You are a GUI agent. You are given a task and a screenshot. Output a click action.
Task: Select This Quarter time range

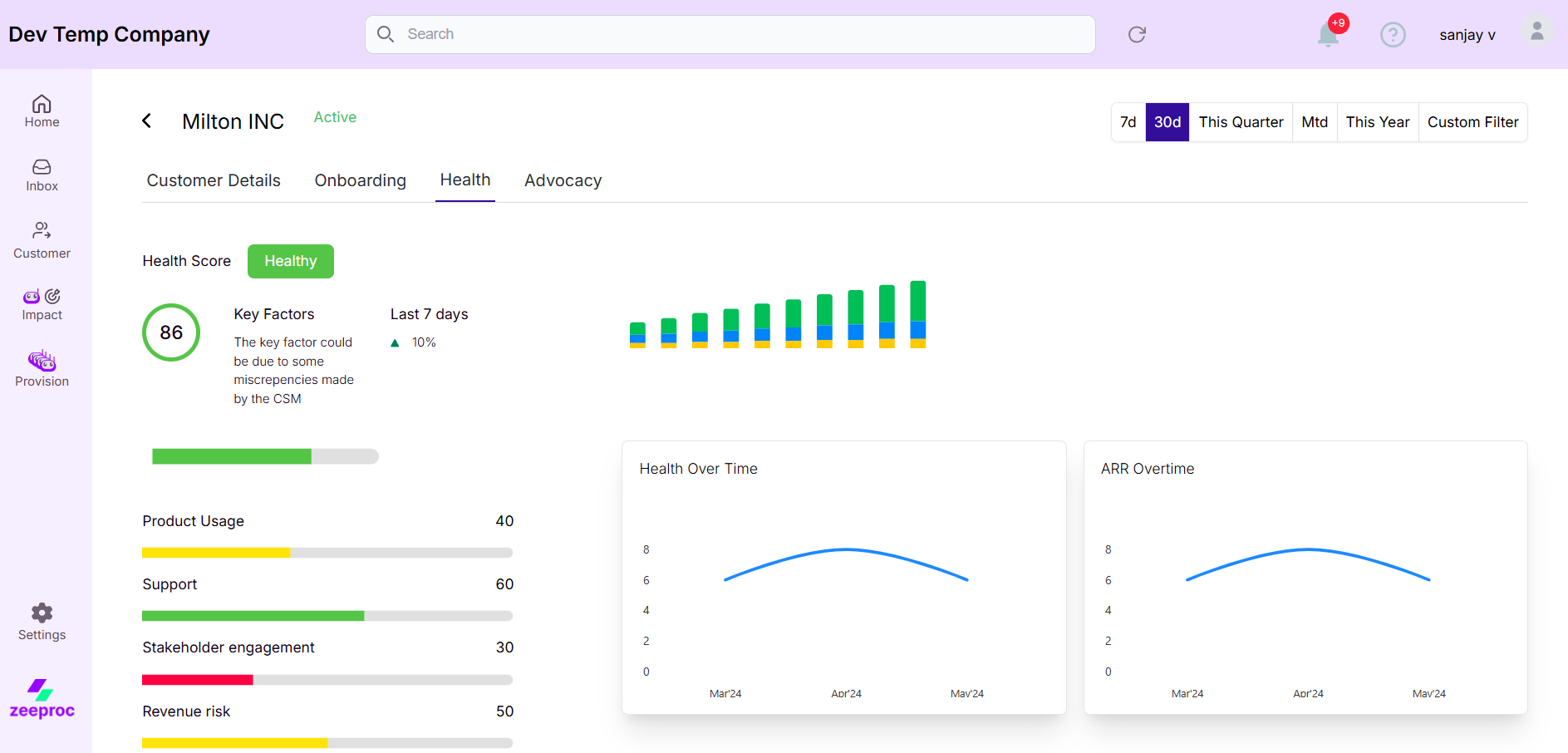[x=1241, y=122]
